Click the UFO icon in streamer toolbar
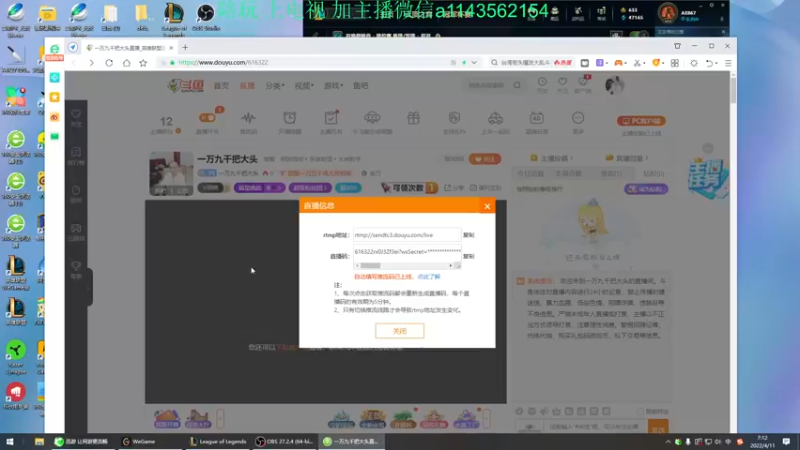The width and height of the screenshot is (800, 450). (x=372, y=118)
